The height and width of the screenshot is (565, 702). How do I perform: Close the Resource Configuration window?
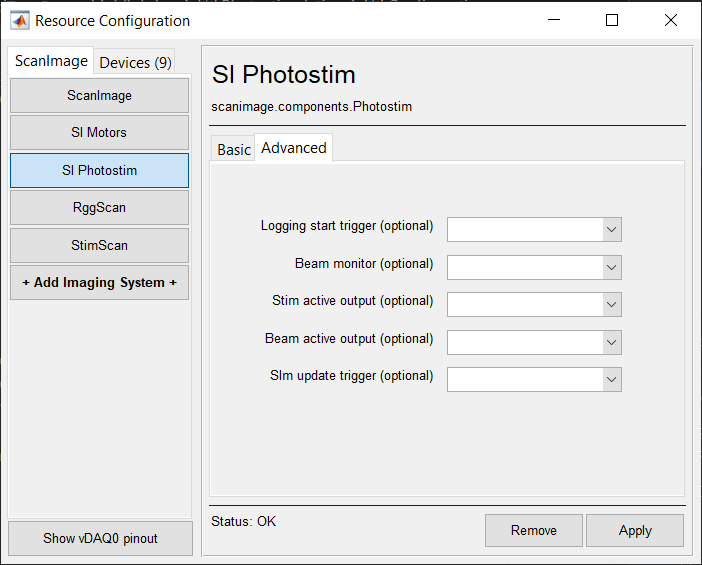tap(671, 20)
